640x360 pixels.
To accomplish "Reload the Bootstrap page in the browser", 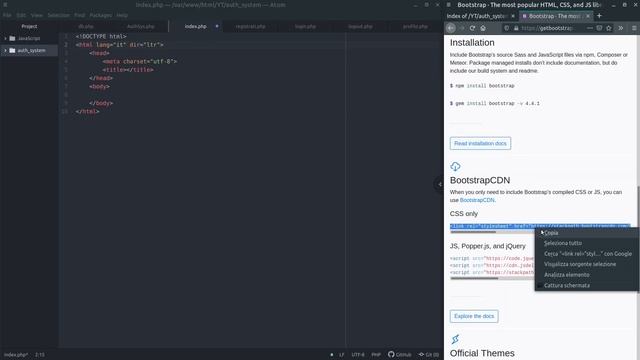I will (x=472, y=28).
